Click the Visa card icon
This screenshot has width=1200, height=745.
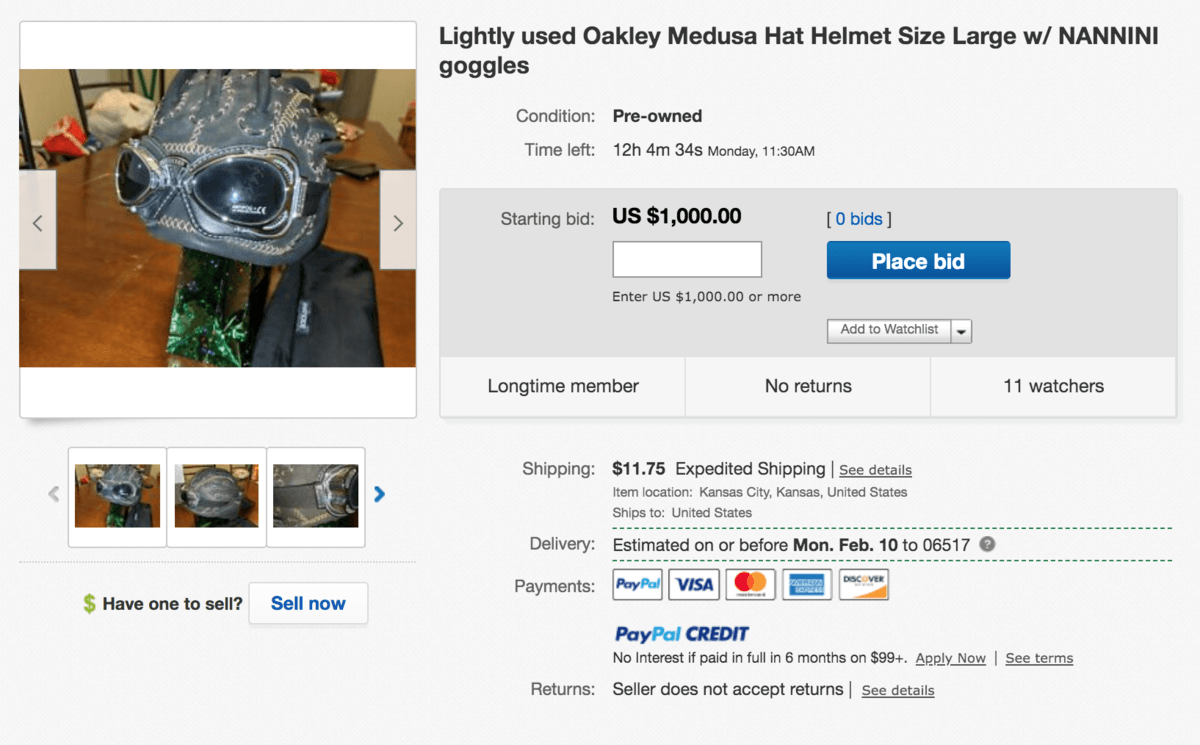point(694,585)
